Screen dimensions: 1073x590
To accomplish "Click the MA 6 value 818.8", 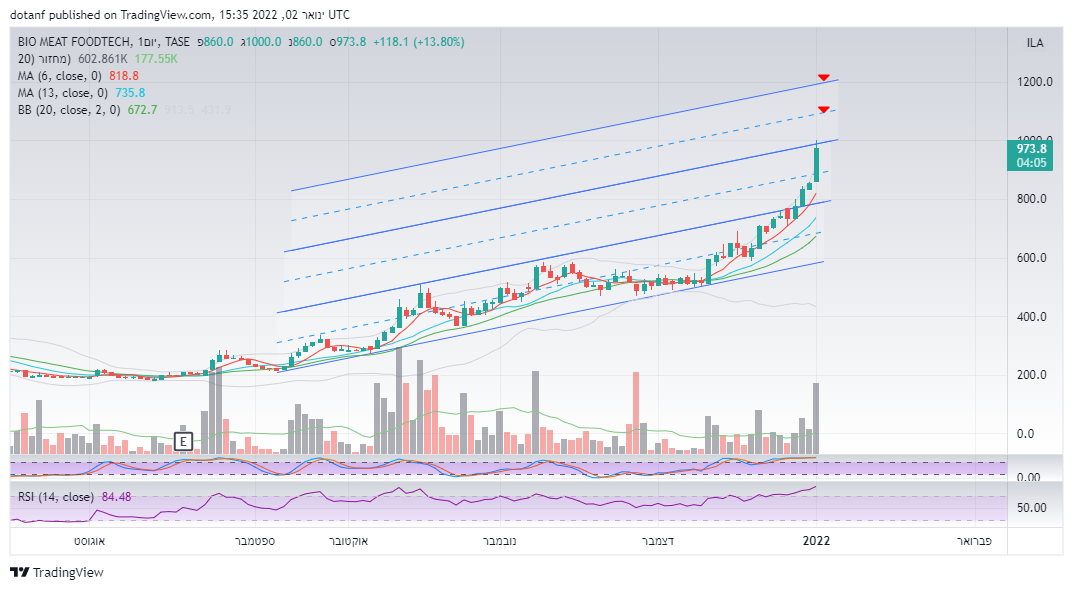I will click(124, 76).
